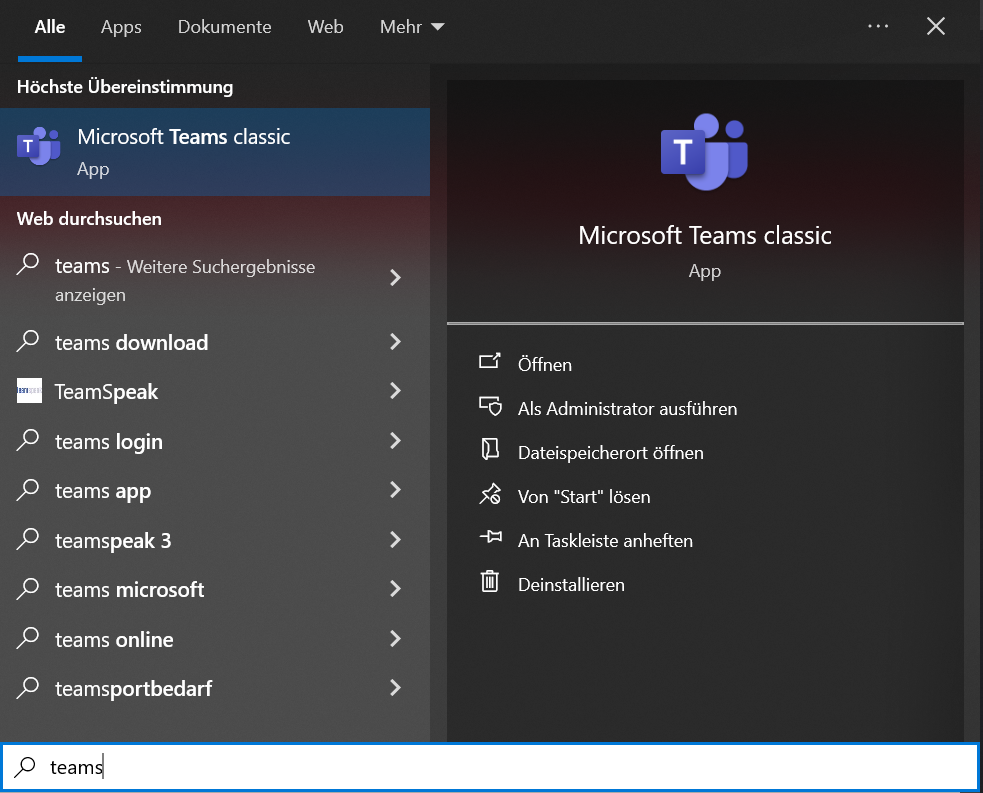Click the file location folder icon
983x793 pixels.
[x=490, y=449]
